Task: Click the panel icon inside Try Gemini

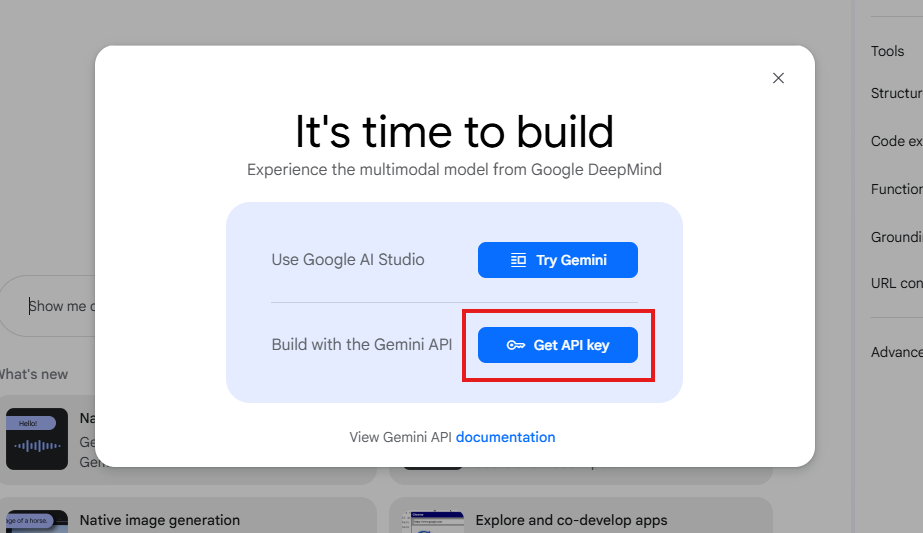Action: coord(518,260)
